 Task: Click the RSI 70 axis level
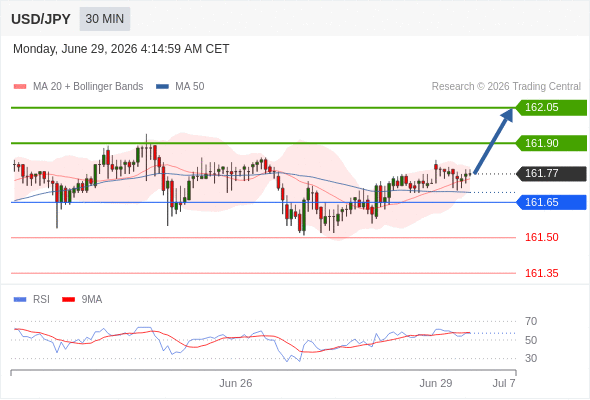(x=531, y=321)
